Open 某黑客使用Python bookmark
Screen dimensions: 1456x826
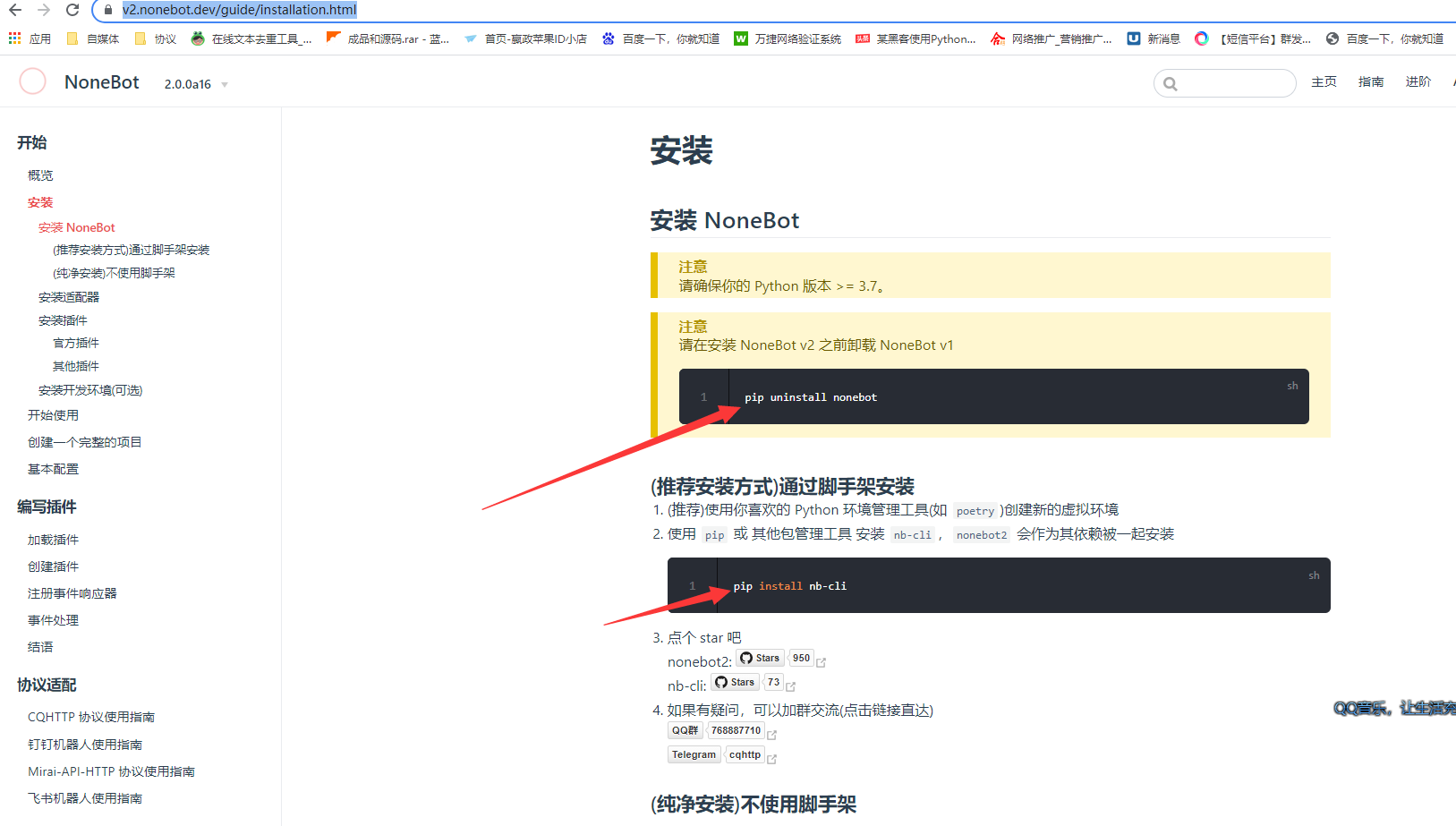click(915, 38)
